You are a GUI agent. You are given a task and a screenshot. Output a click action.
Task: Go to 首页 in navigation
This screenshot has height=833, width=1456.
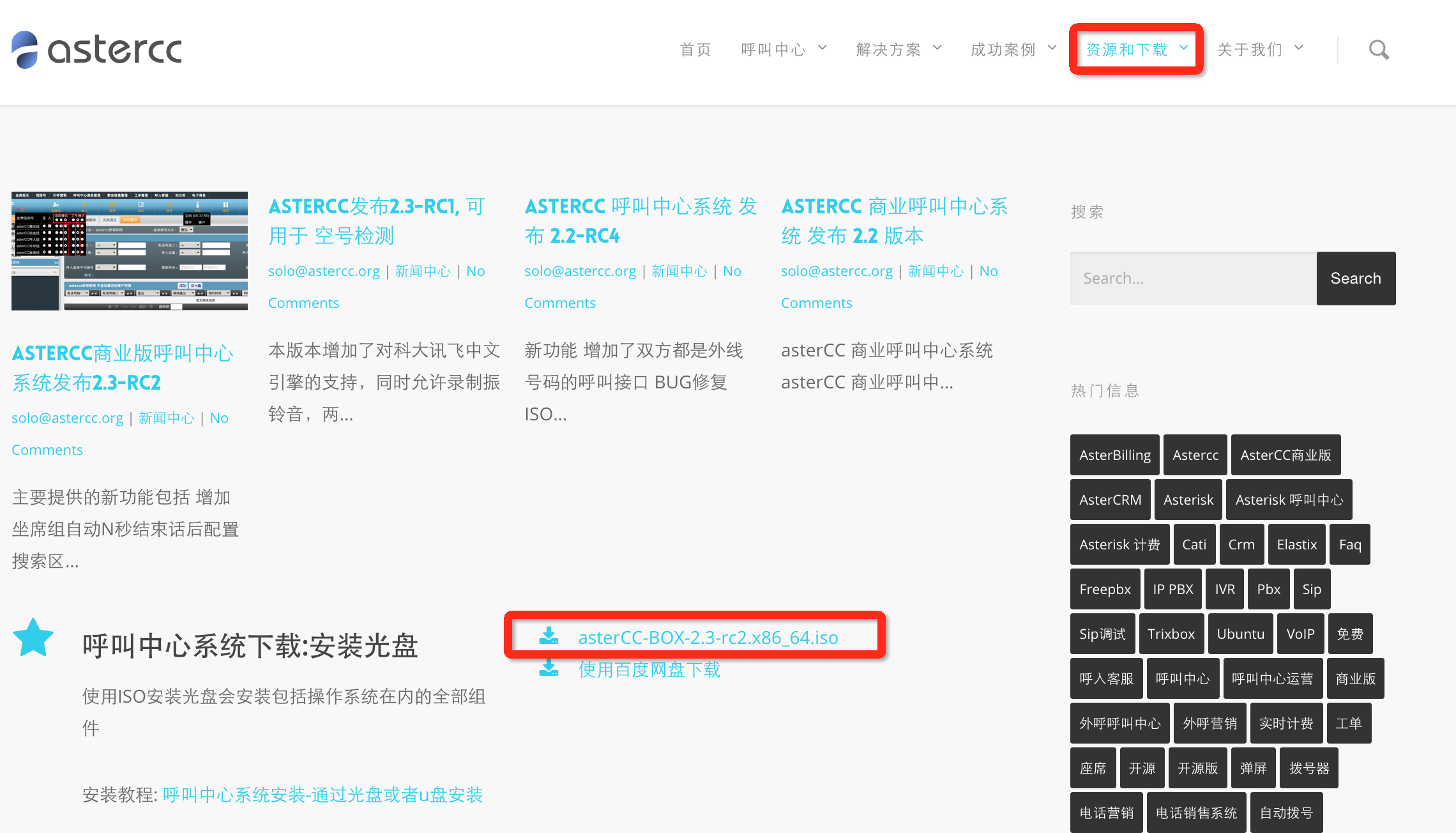pyautogui.click(x=695, y=50)
